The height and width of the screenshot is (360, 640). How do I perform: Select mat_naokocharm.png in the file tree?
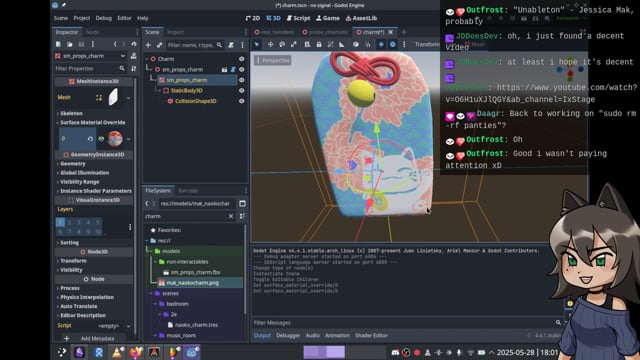(x=192, y=283)
